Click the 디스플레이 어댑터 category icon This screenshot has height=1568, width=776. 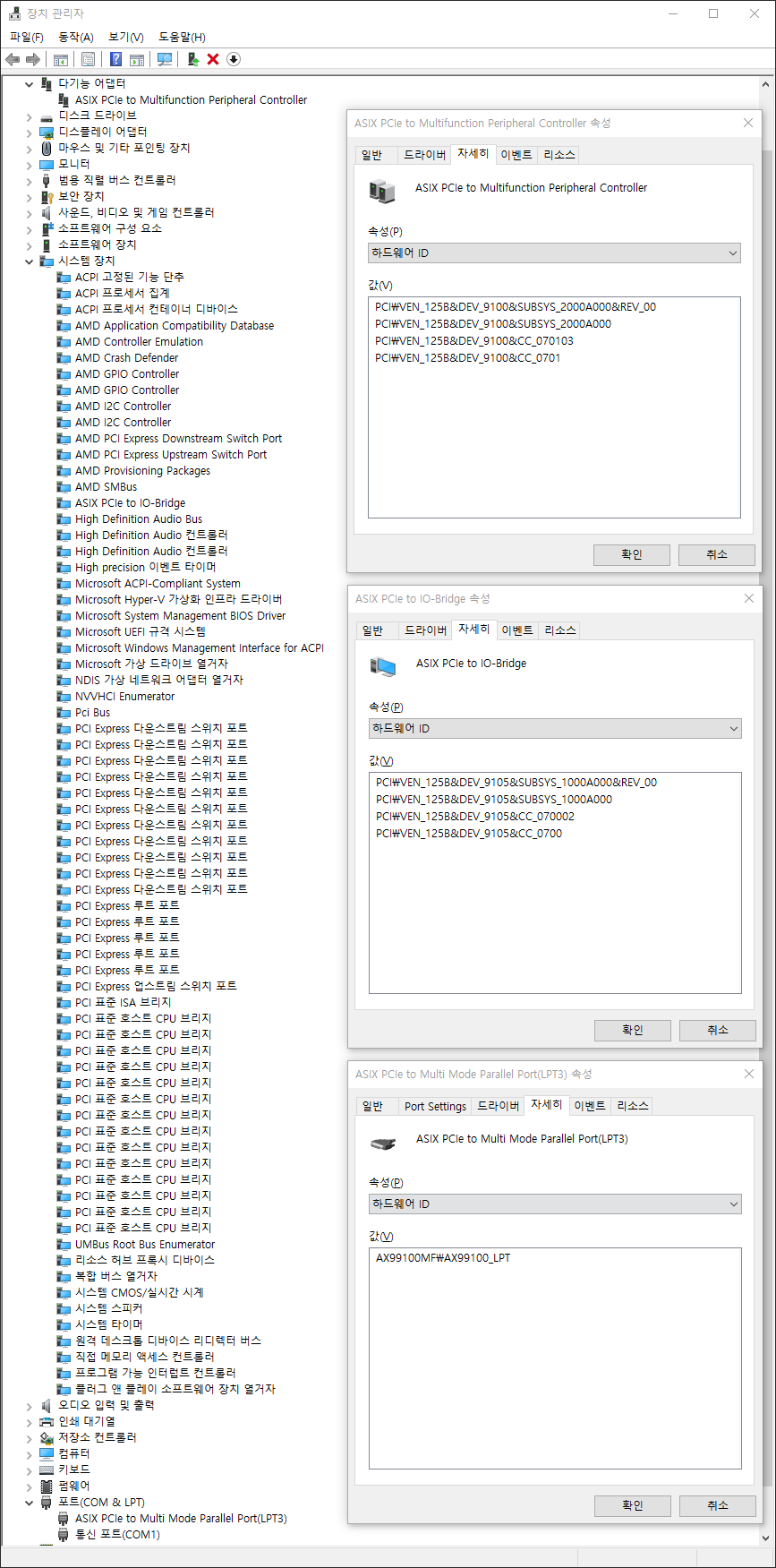[47, 132]
